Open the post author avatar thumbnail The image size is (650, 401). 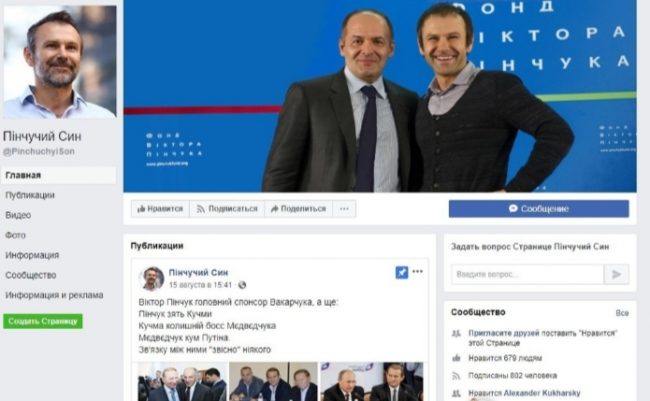[x=151, y=278]
